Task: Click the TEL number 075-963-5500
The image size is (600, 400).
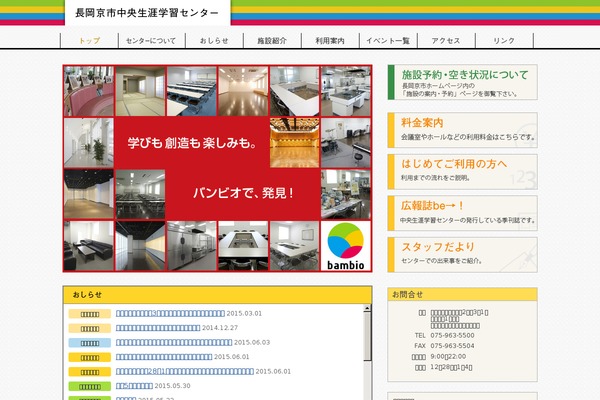Action: 452,335
